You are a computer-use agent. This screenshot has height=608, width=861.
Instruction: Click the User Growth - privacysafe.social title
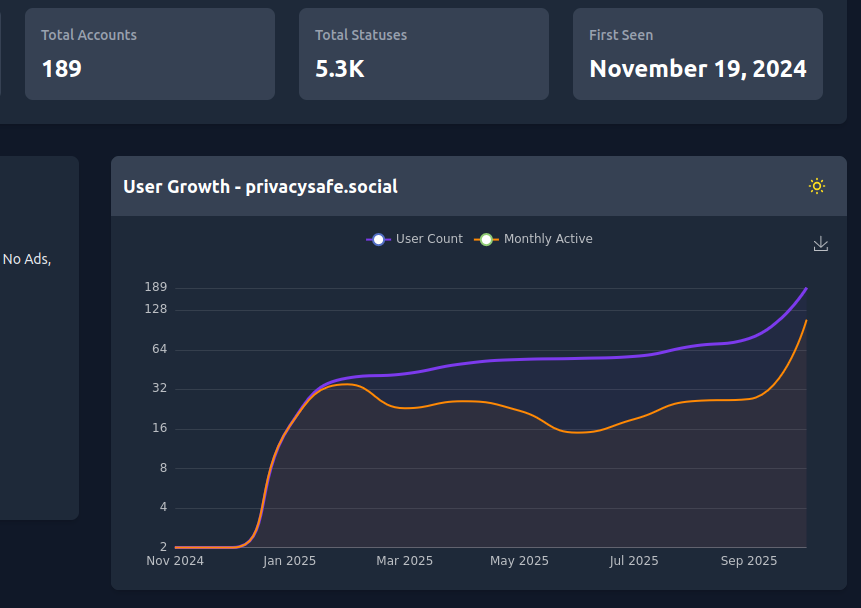(x=260, y=186)
